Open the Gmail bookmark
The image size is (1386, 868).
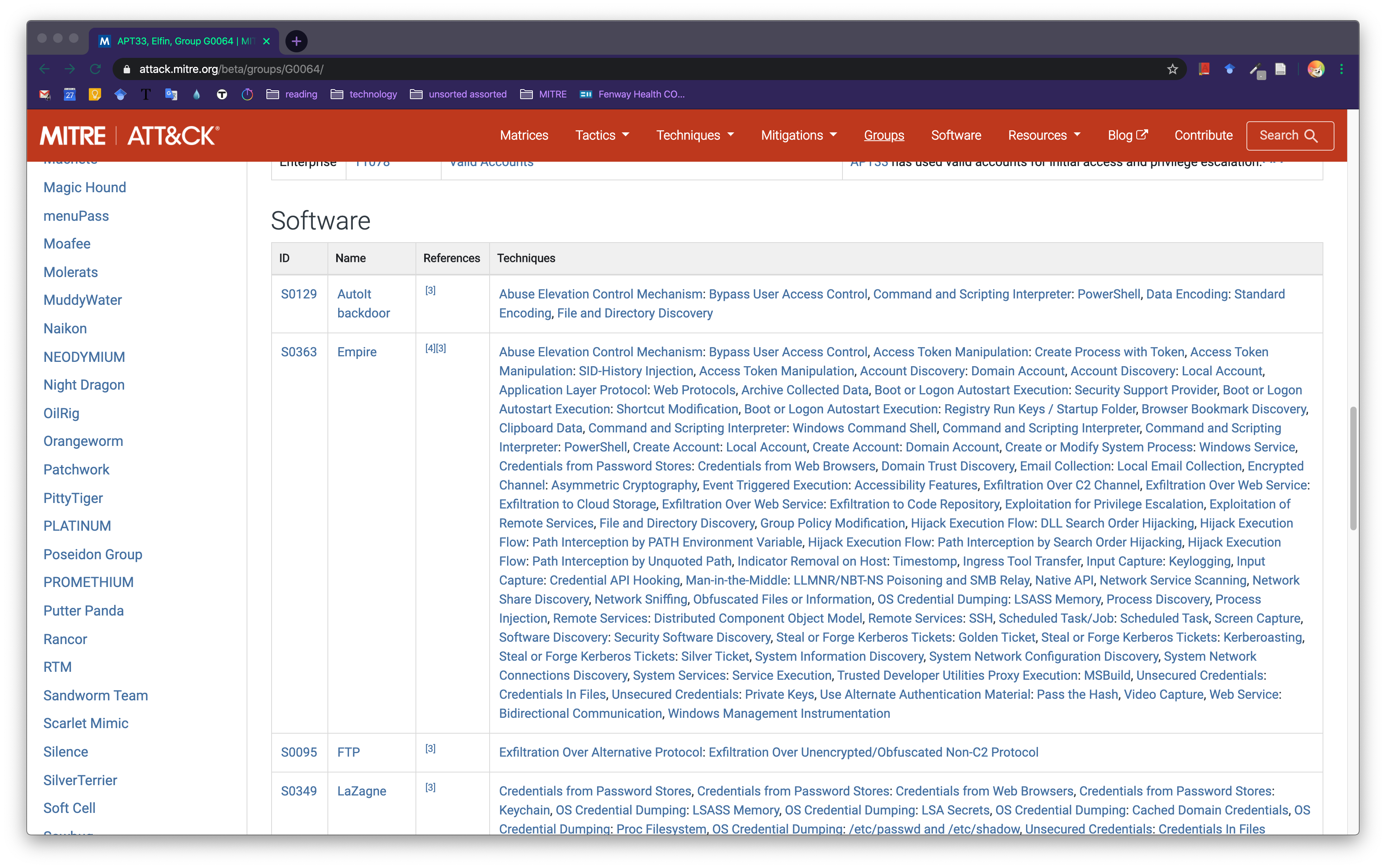pyautogui.click(x=44, y=94)
